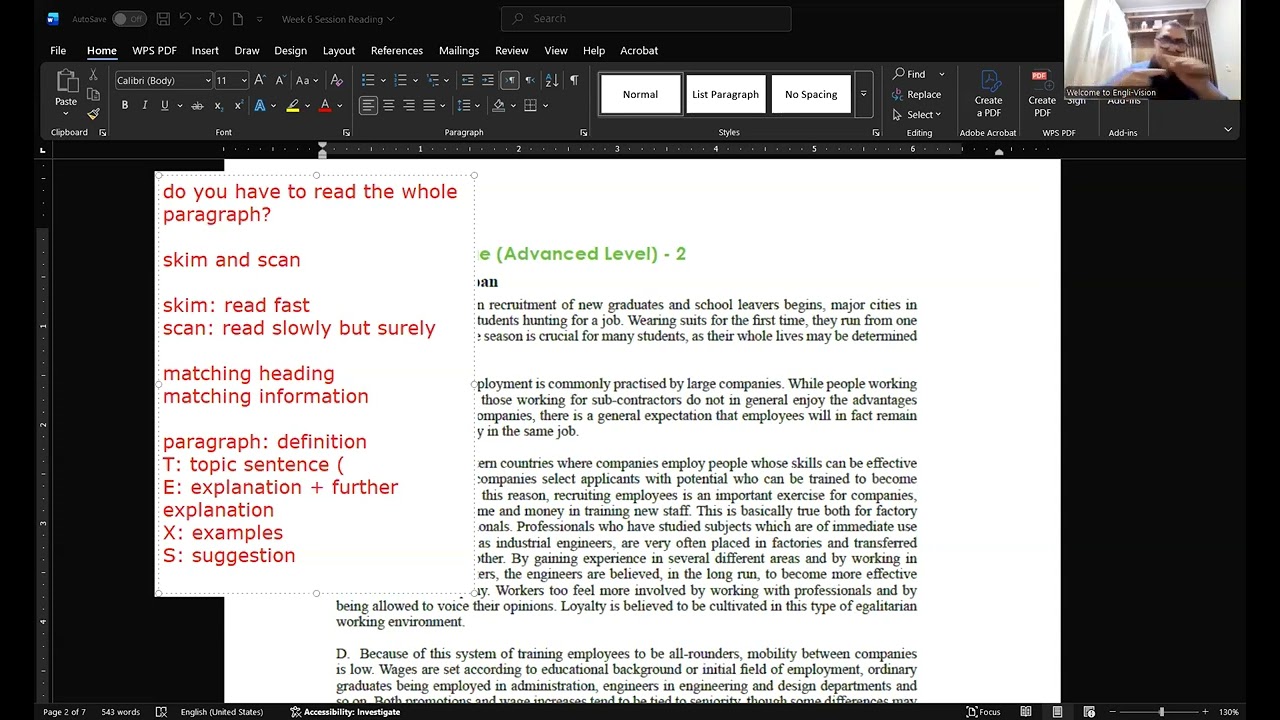Viewport: 1280px width, 720px height.
Task: Click Accessibility: Investigate in status bar
Action: coord(345,712)
